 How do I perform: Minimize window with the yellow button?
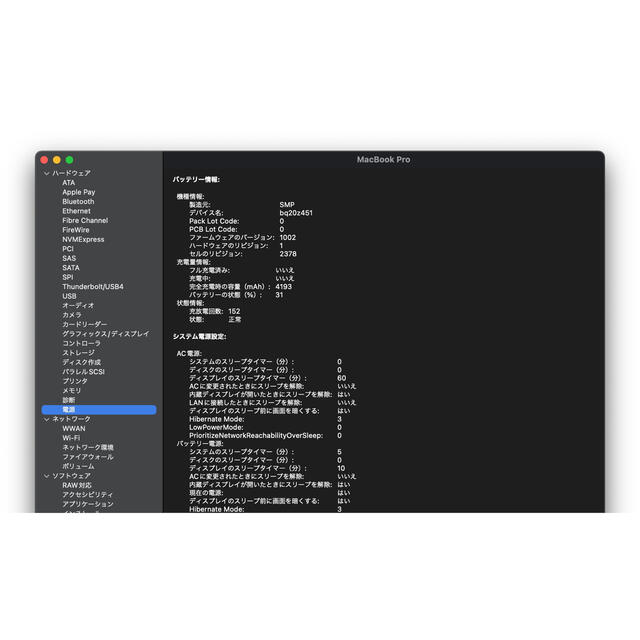(57, 160)
